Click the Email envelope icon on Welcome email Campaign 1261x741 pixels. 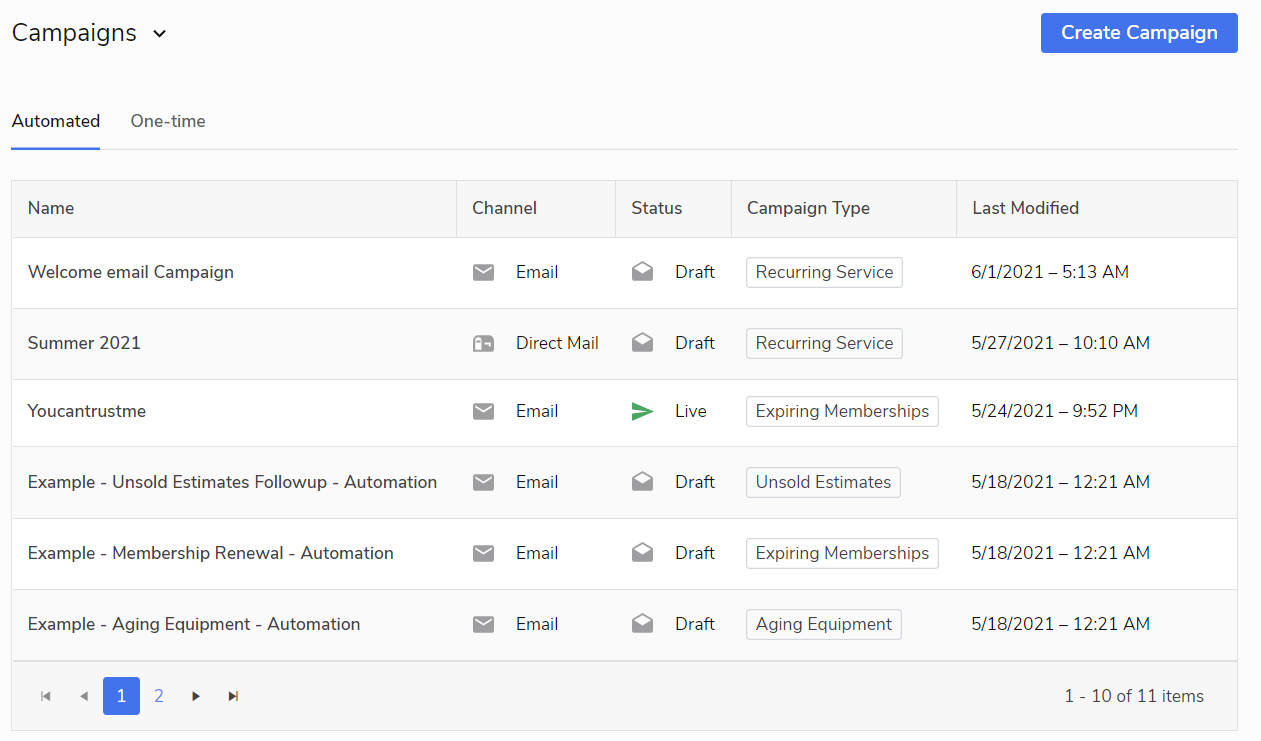click(x=484, y=272)
